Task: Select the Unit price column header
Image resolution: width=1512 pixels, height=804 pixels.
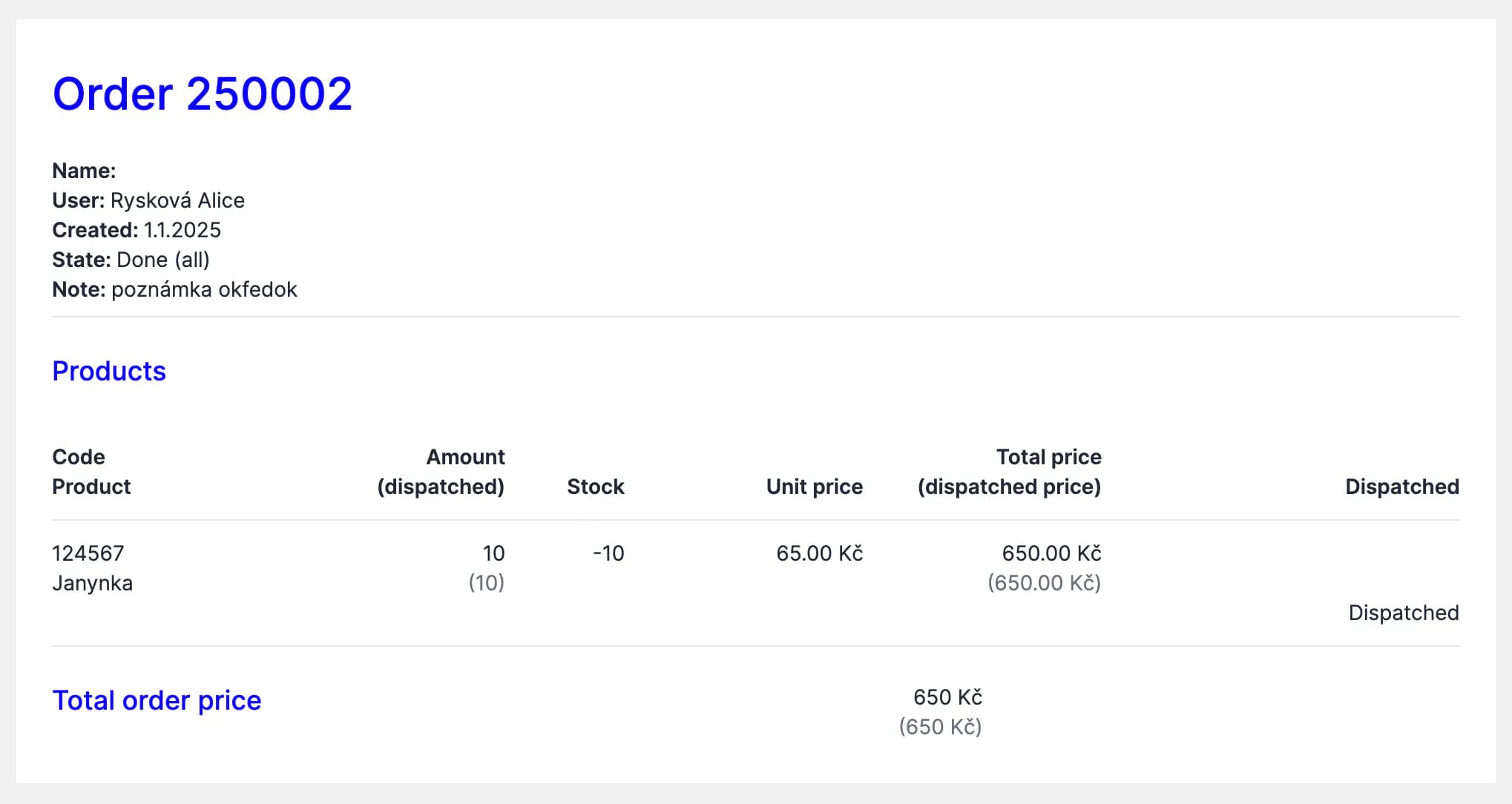Action: pos(814,487)
